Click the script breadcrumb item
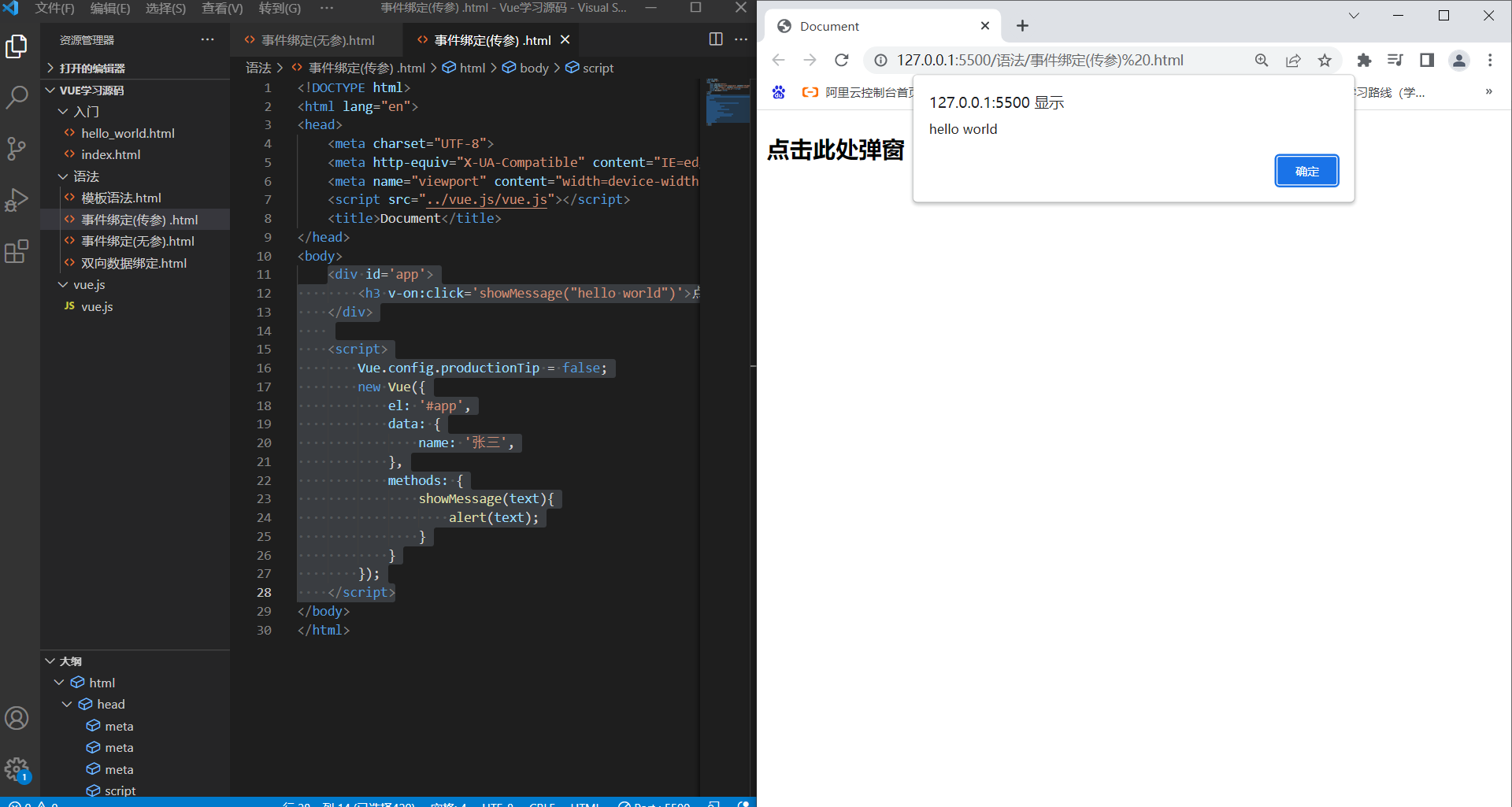Viewport: 1512px width, 807px height. [590, 68]
